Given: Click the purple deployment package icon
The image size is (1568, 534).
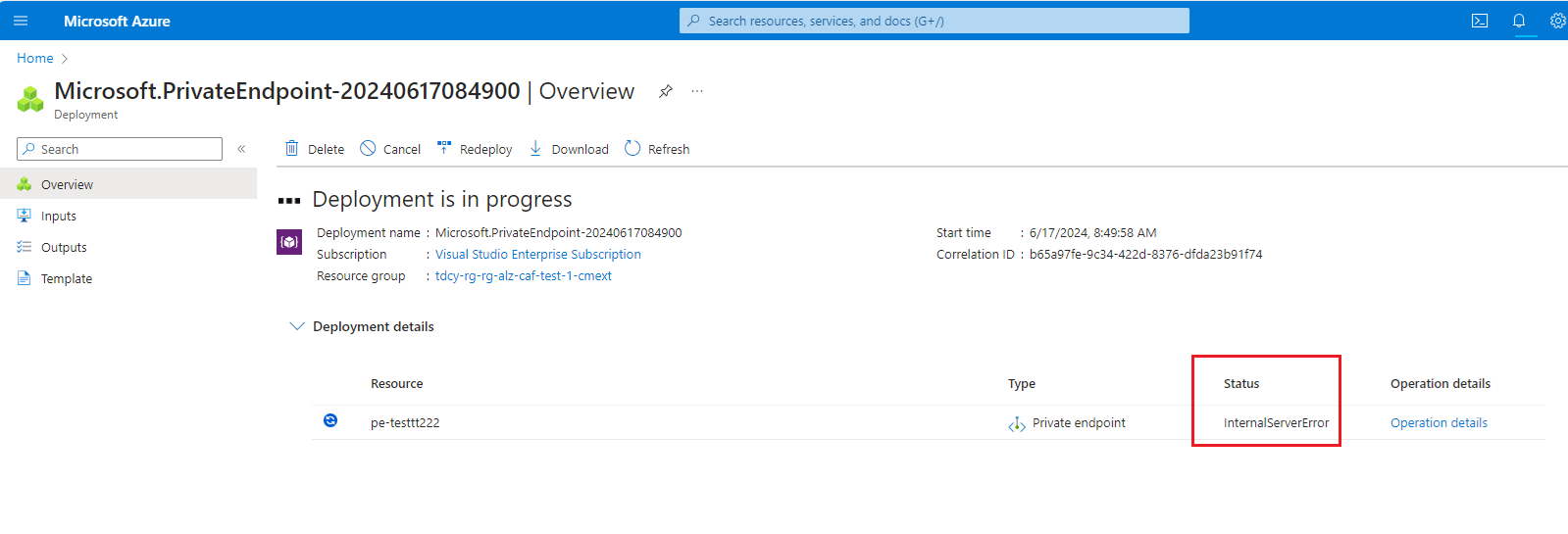Looking at the screenshot, I should [289, 242].
